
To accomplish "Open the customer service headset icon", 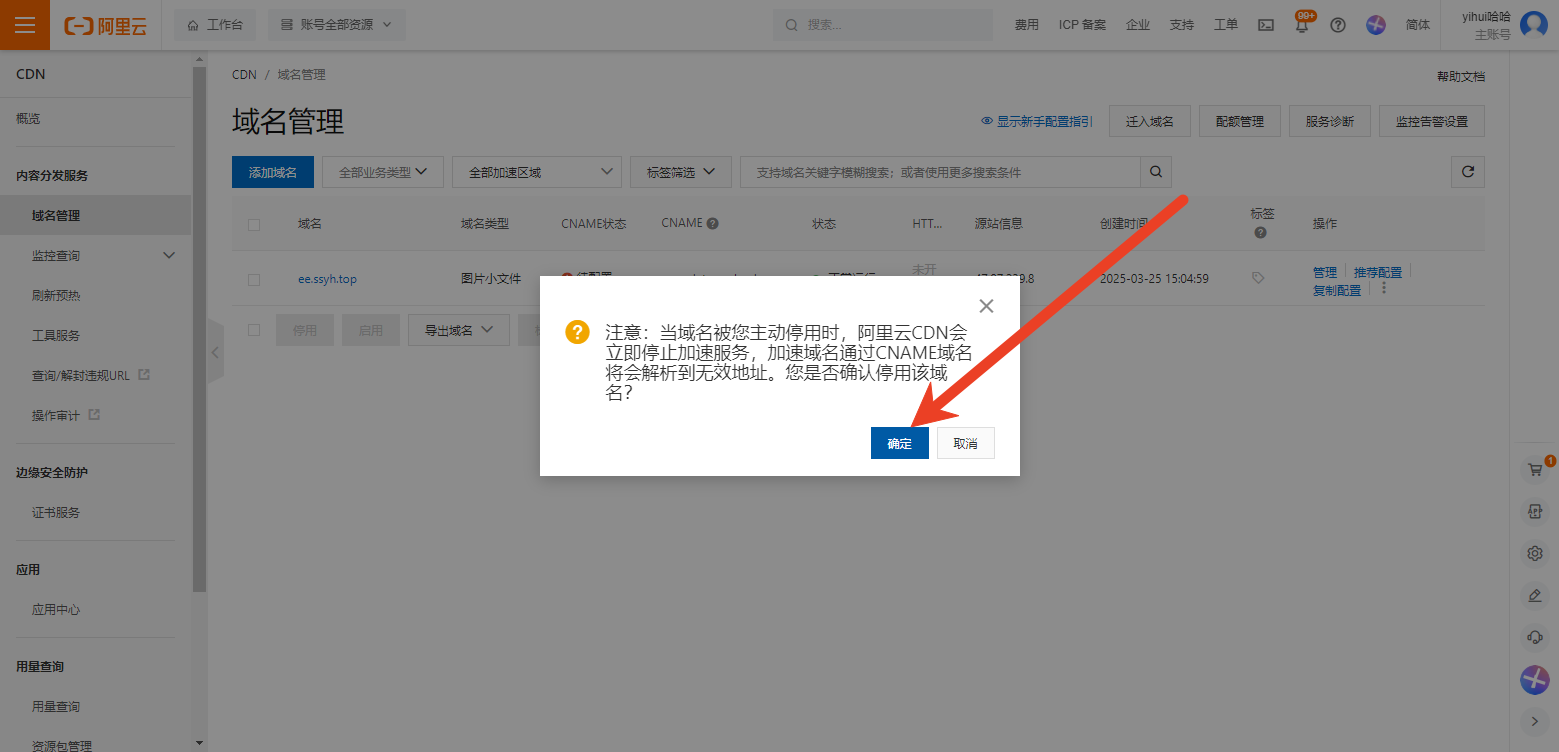I will (1535, 637).
